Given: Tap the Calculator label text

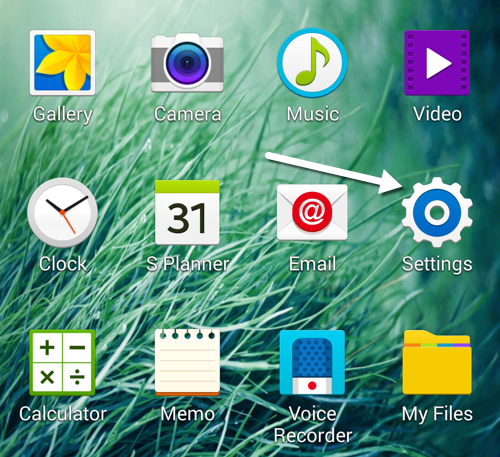Looking at the screenshot, I should point(63,414).
